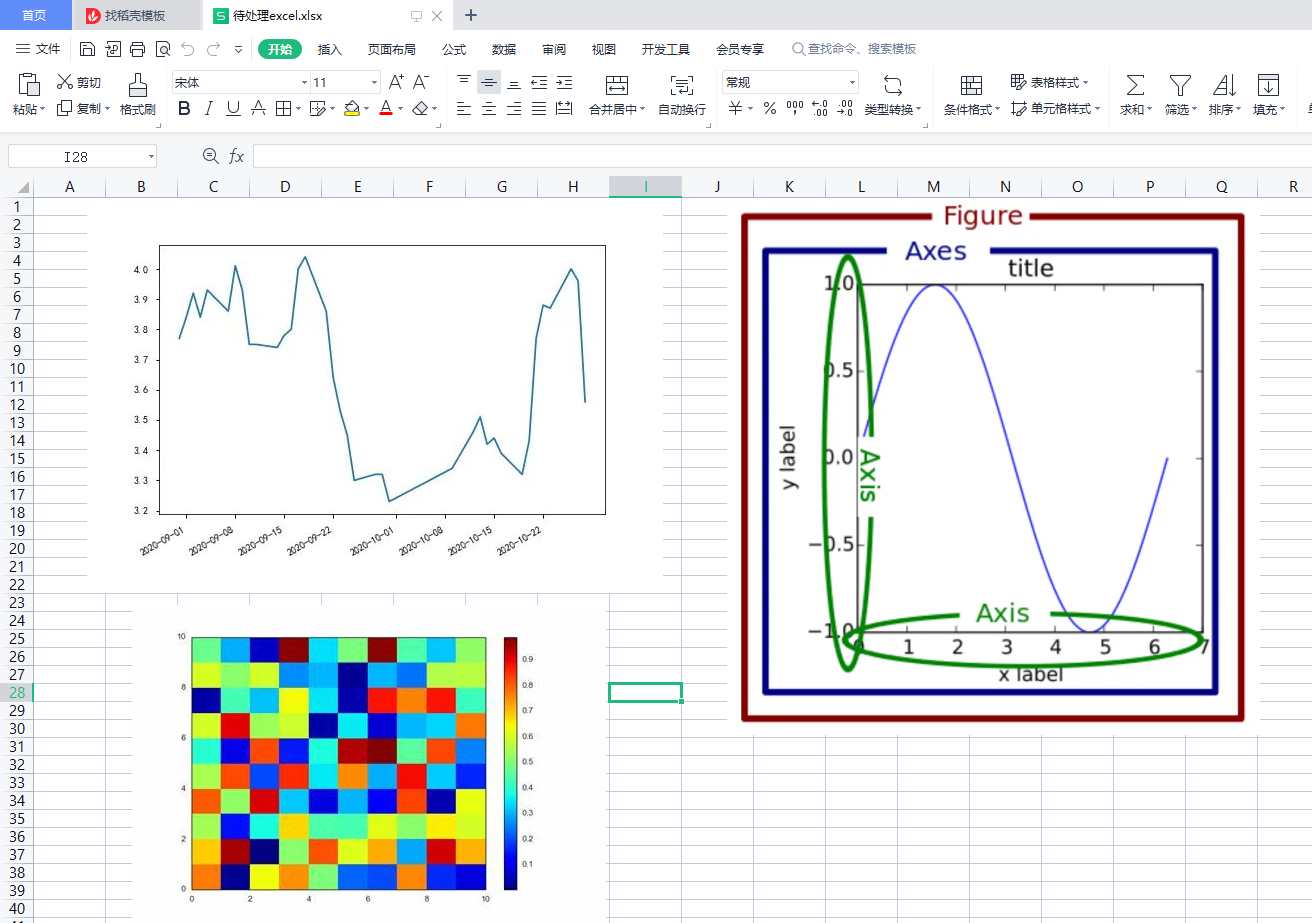Open the 数据 ribbon tab
The width and height of the screenshot is (1312, 923).
(504, 48)
